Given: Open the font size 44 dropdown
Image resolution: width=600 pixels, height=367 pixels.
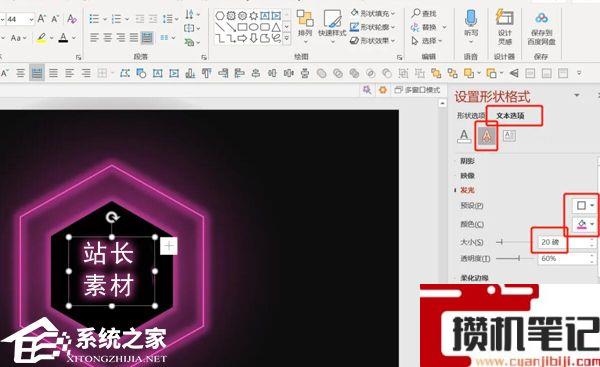Looking at the screenshot, I should [x=31, y=19].
